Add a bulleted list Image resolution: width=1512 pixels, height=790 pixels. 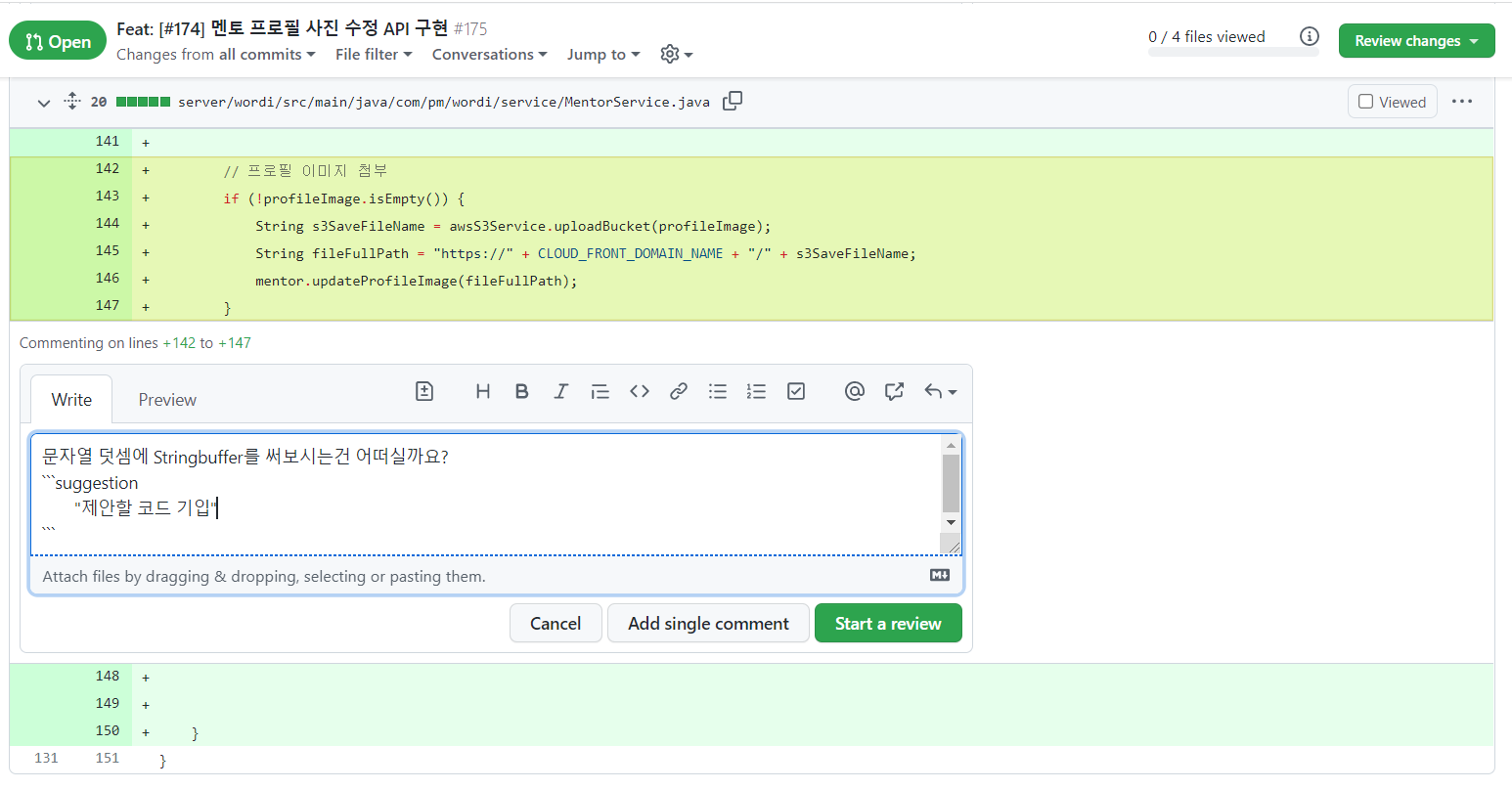[x=718, y=391]
